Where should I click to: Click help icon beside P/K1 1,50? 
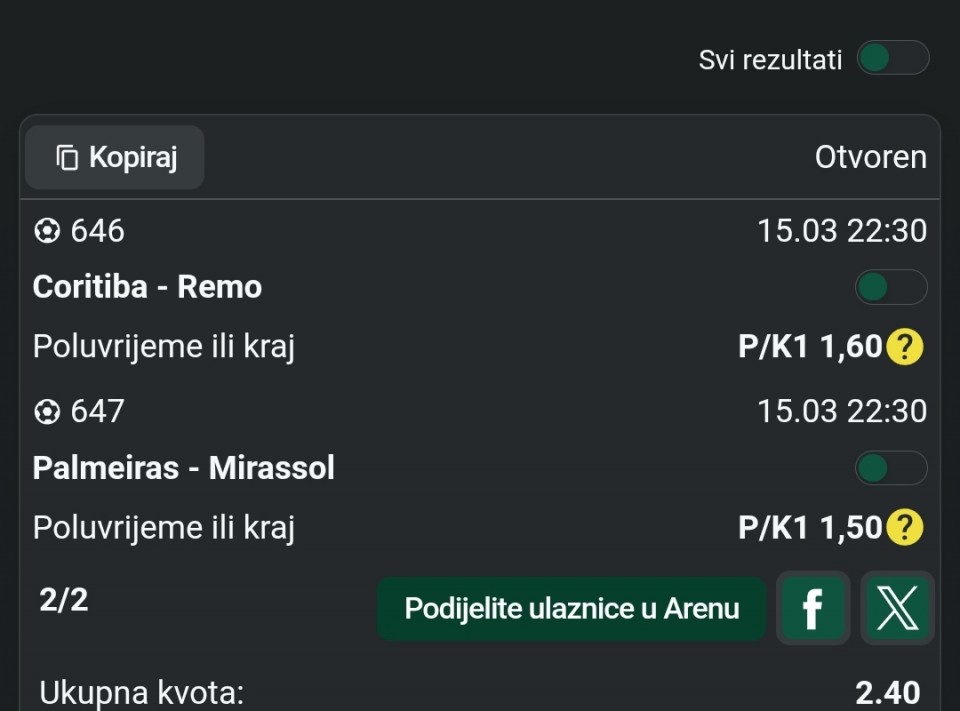click(904, 527)
